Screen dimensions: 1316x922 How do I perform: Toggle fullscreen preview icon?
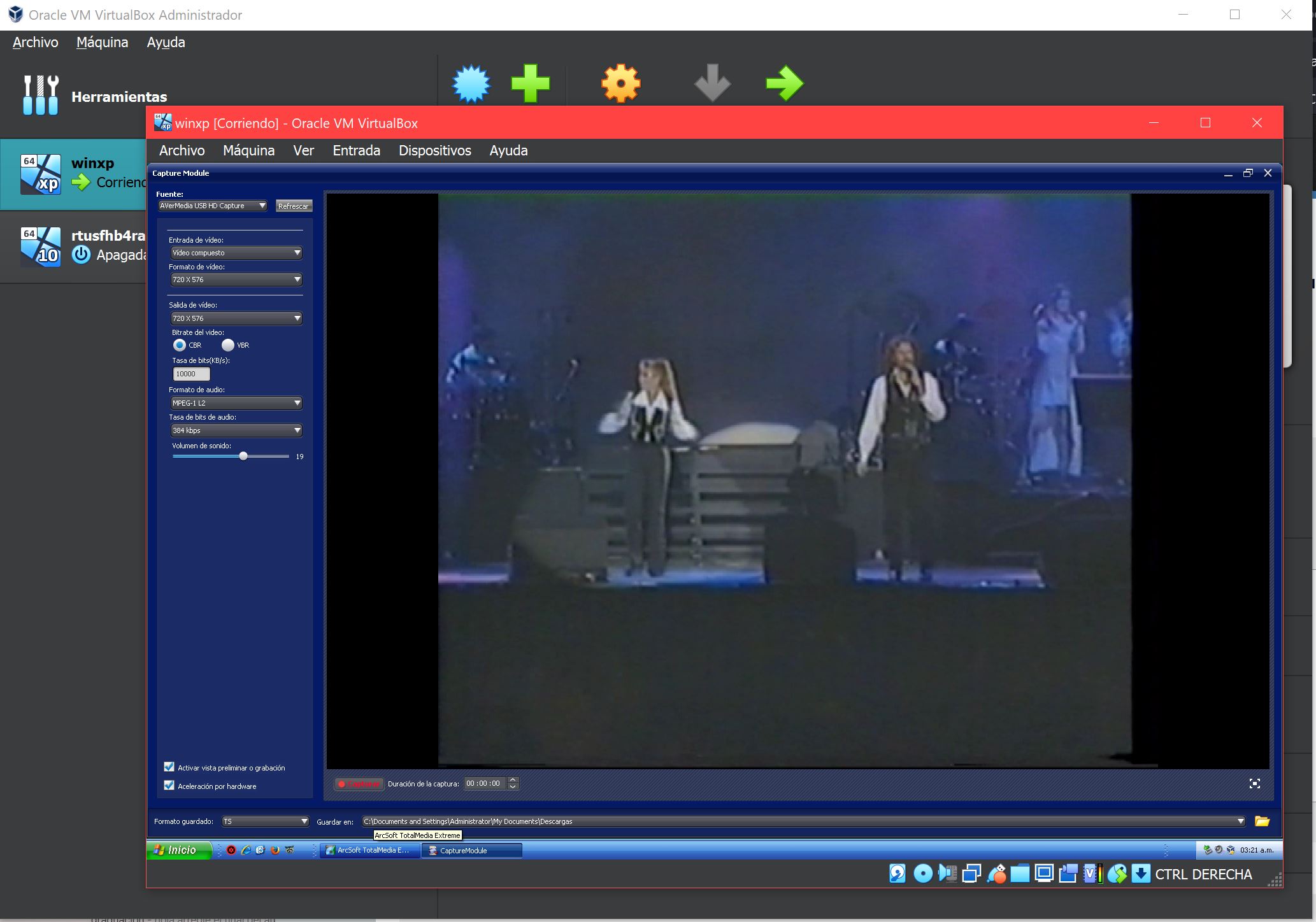click(x=1254, y=784)
